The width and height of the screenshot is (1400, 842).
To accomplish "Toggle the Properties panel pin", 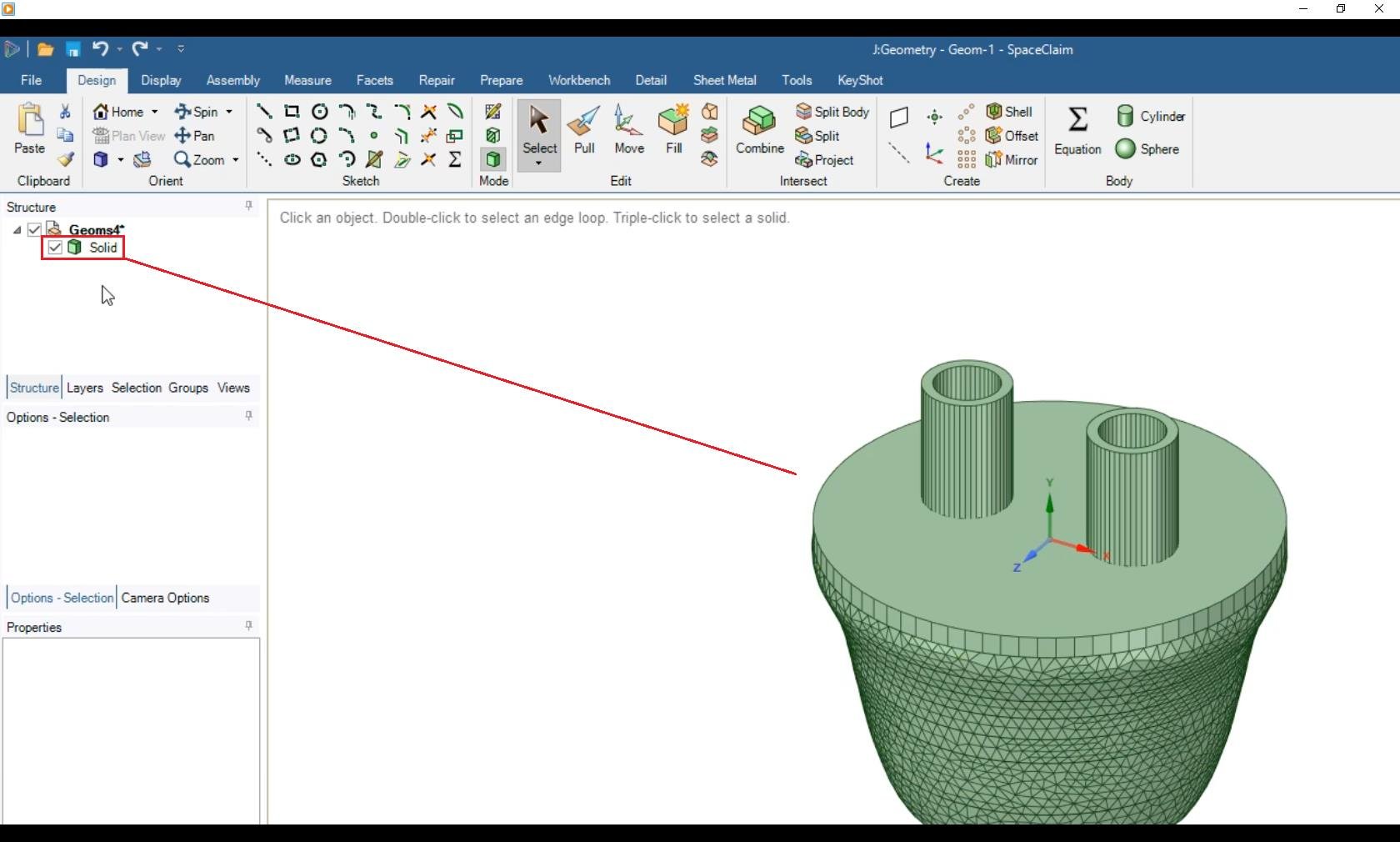I will (x=248, y=627).
